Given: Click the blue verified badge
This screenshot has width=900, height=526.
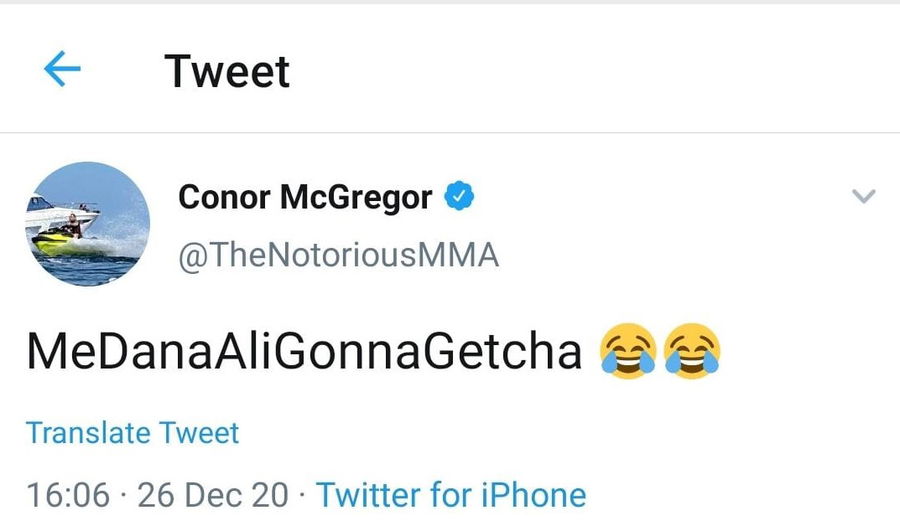Looking at the screenshot, I should [x=458, y=197].
